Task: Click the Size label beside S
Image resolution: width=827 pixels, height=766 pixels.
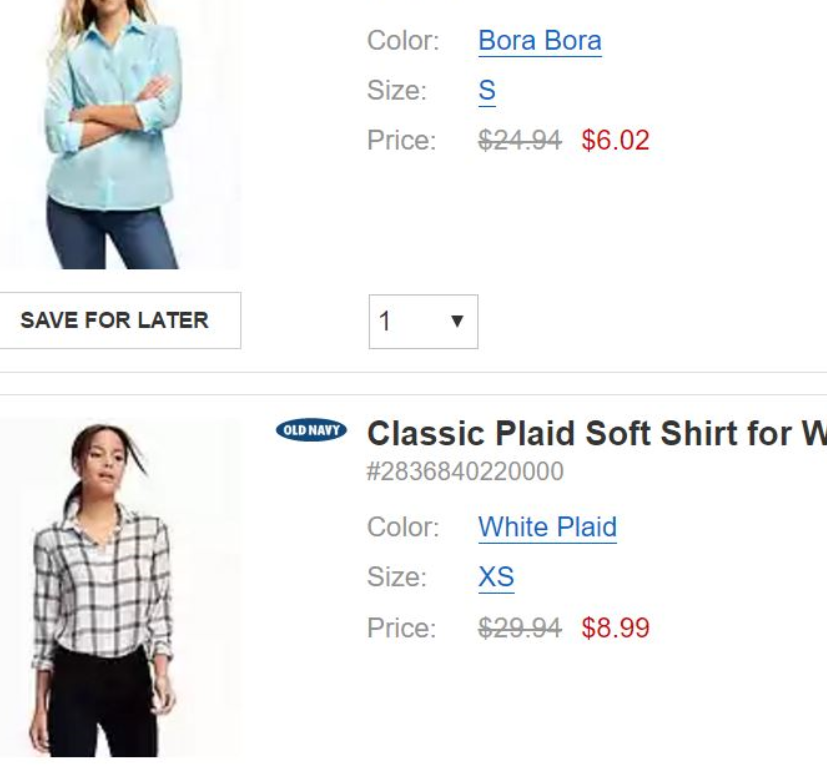Action: click(397, 91)
